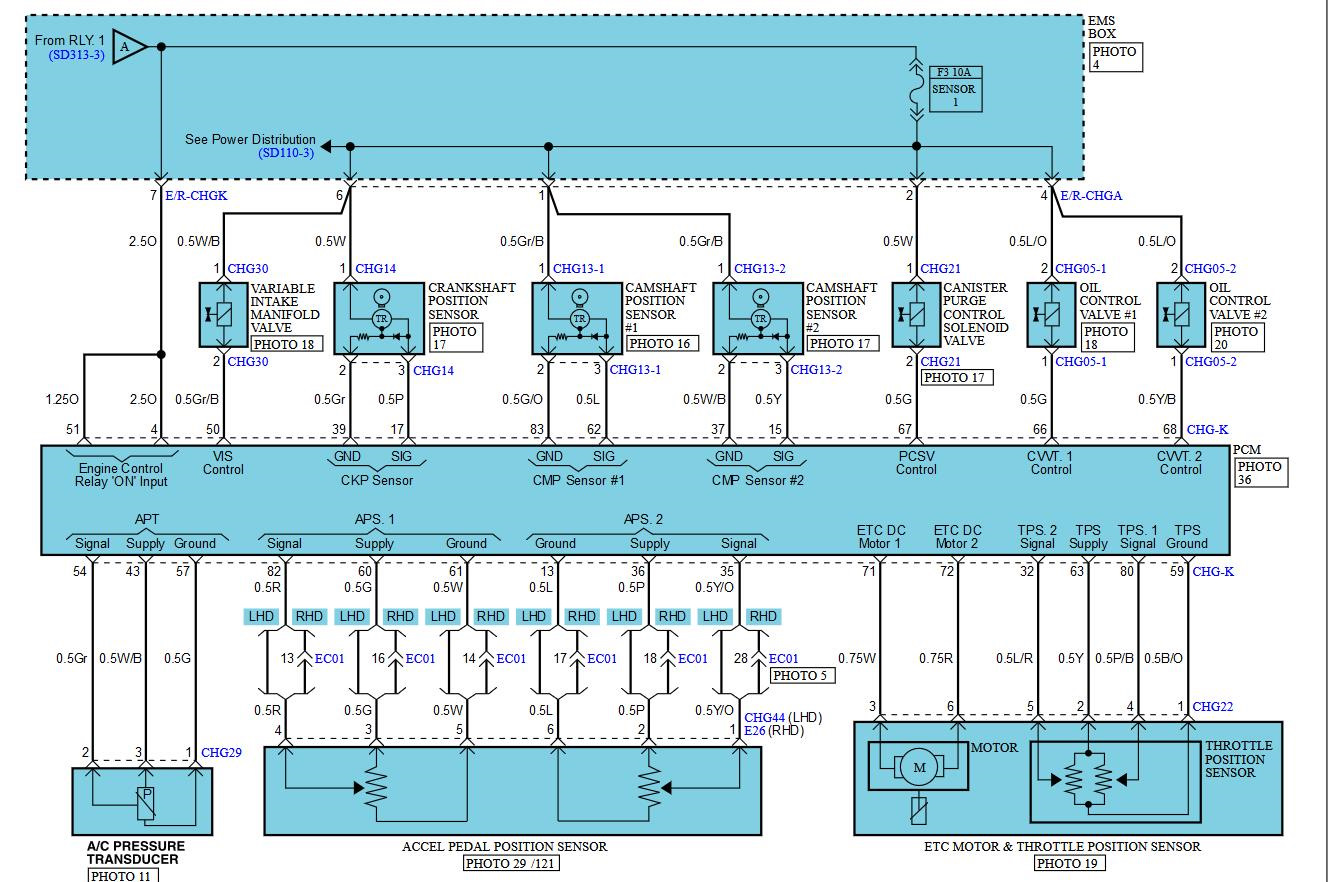Open PHOTO 36 for the PCM
Viewport: 1332px width, 882px height.
point(1260,473)
